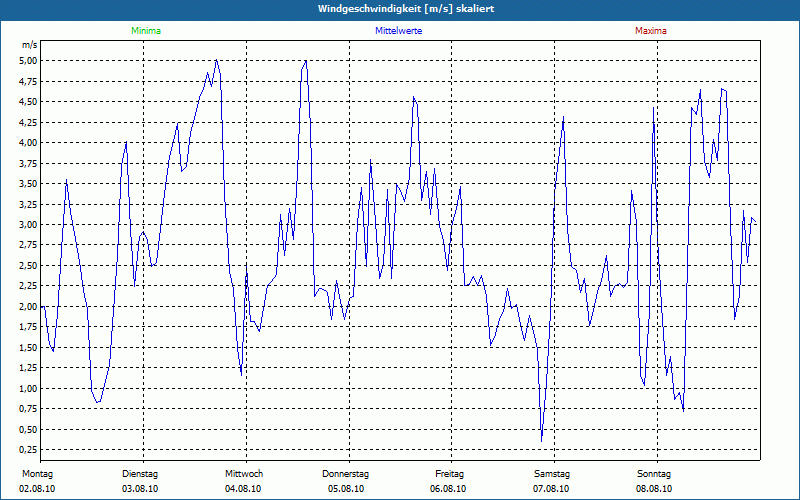Click the 4,75 y-axis value

click(28, 81)
